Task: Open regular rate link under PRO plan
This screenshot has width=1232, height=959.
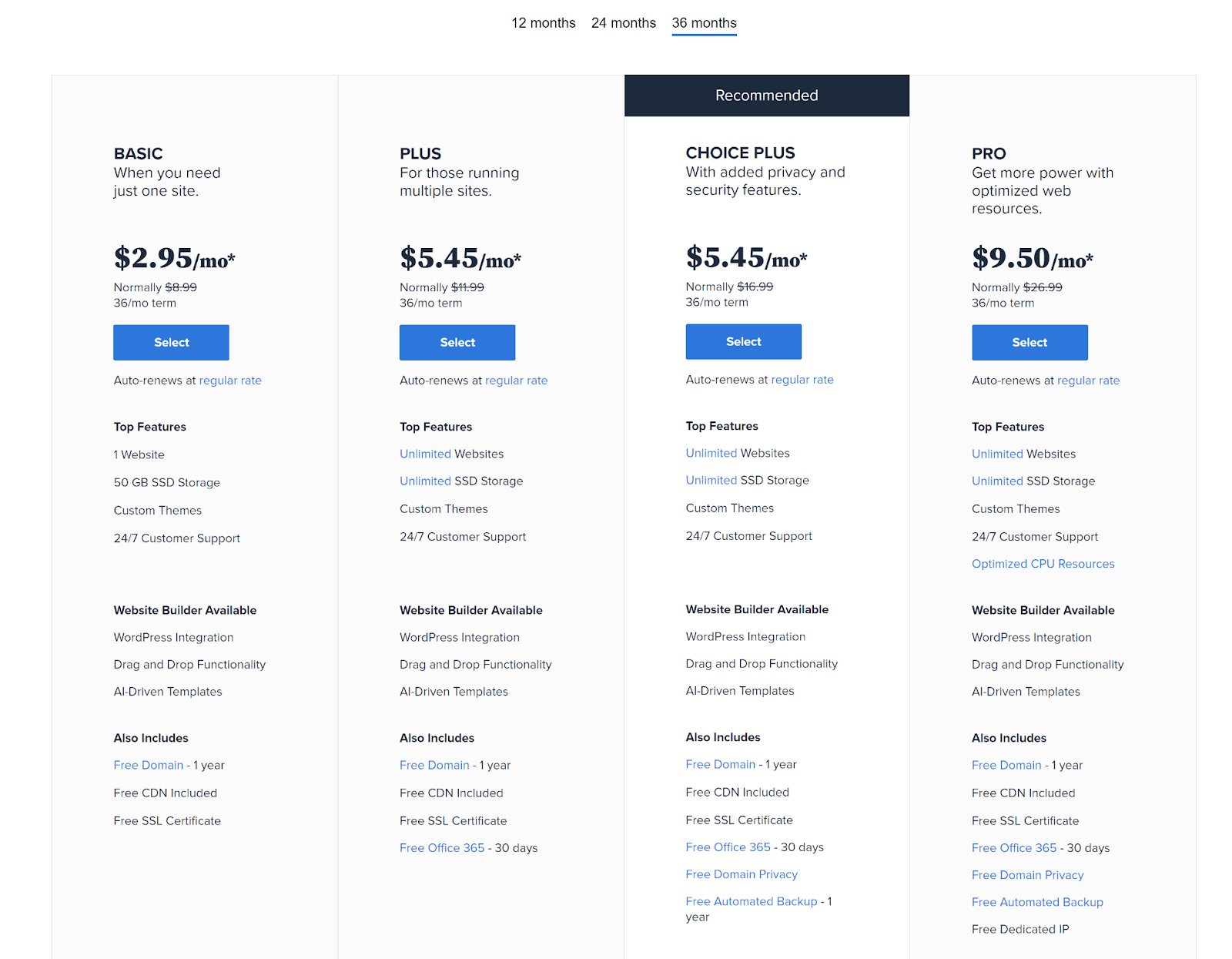Action: pyautogui.click(x=1089, y=381)
